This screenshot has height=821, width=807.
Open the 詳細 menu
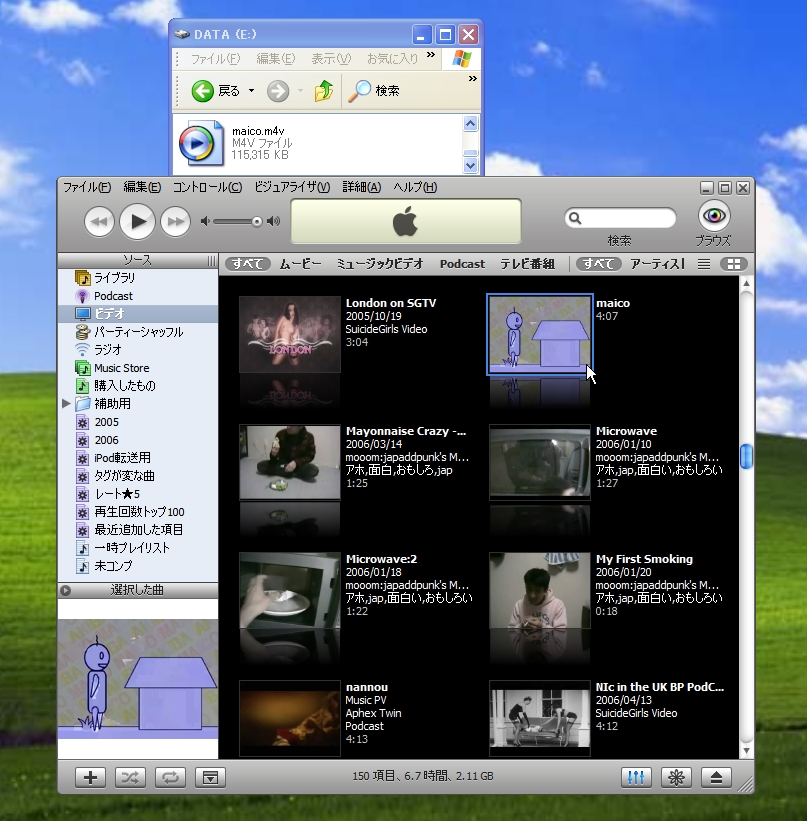362,187
